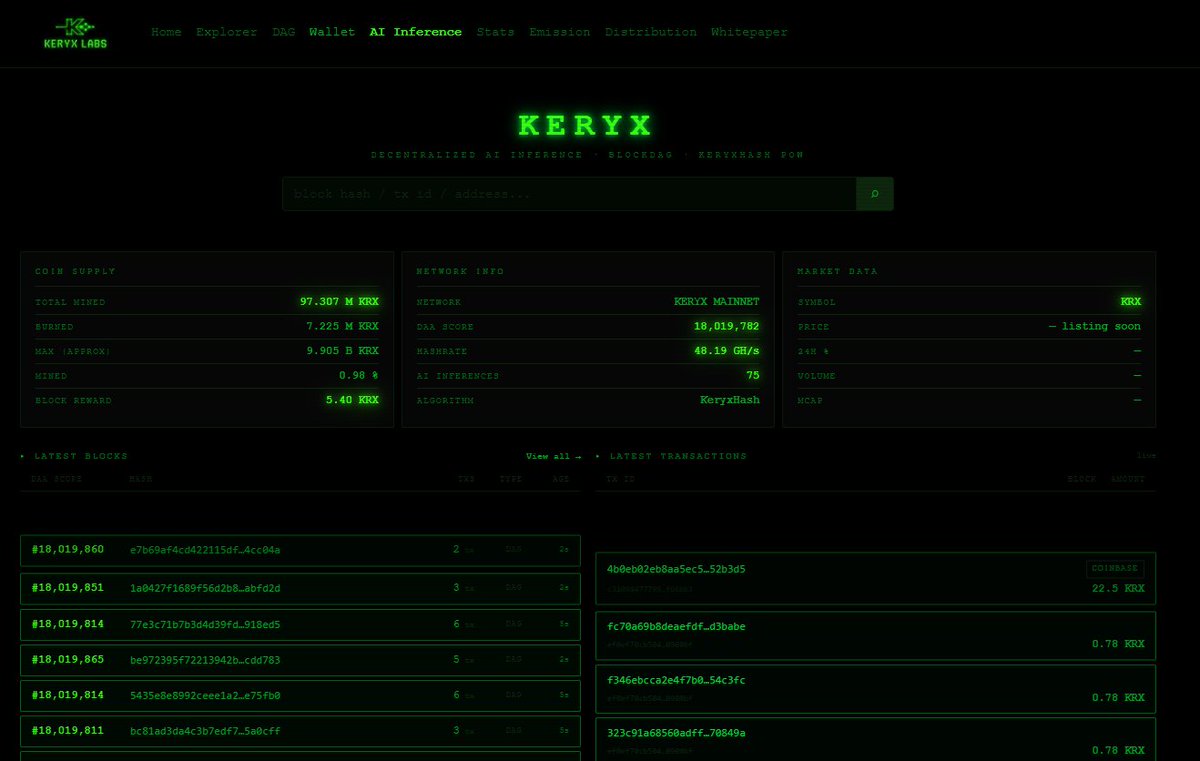Screen dimensions: 1200x761
Task: Open the Home page
Action: (x=166, y=32)
